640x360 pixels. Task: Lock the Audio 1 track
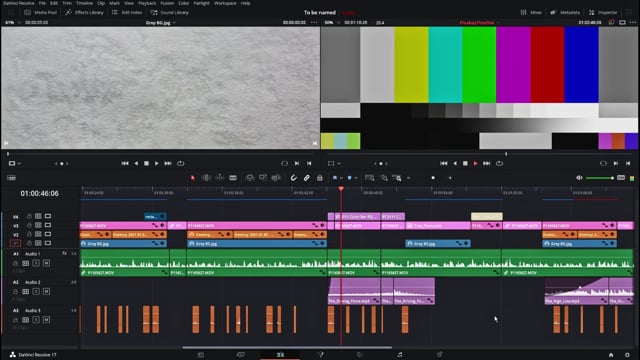click(16, 263)
